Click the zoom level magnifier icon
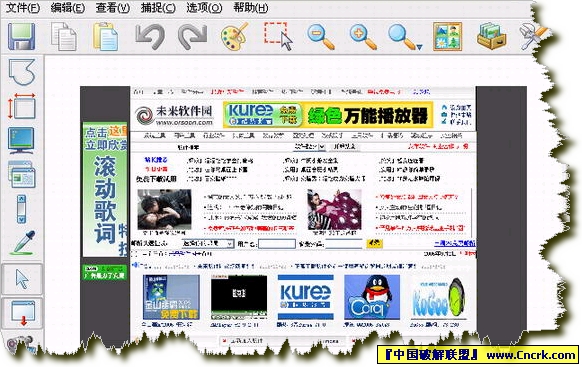This screenshot has height=367, width=582. (402, 36)
